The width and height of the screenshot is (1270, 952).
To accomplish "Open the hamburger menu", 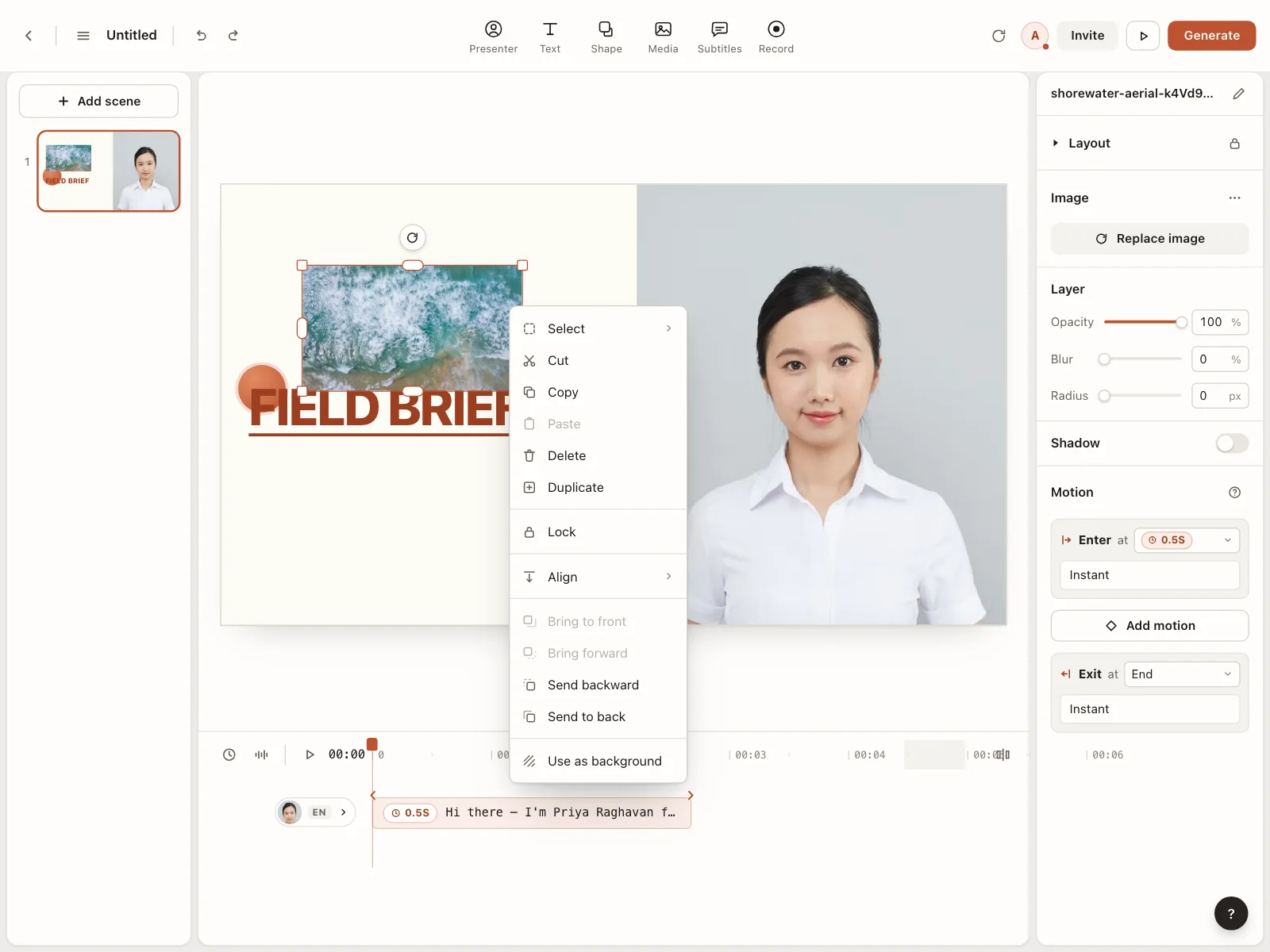I will click(83, 36).
